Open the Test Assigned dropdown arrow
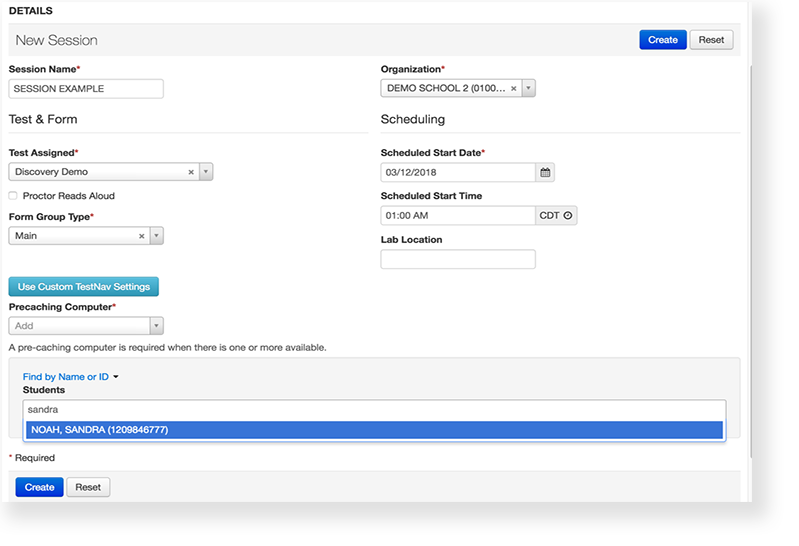Image resolution: width=799 pixels, height=546 pixels. [x=206, y=172]
